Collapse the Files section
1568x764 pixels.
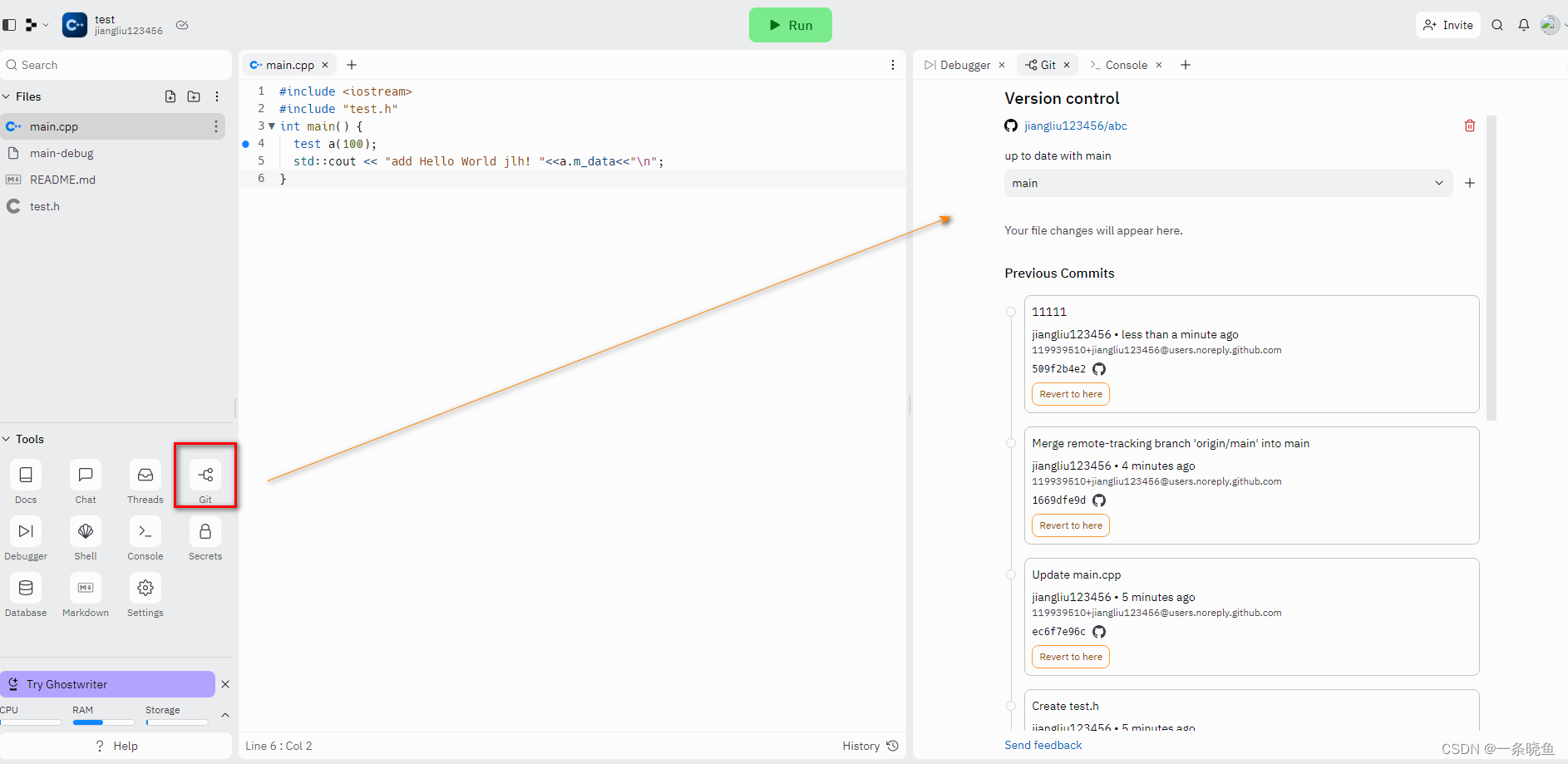7,96
